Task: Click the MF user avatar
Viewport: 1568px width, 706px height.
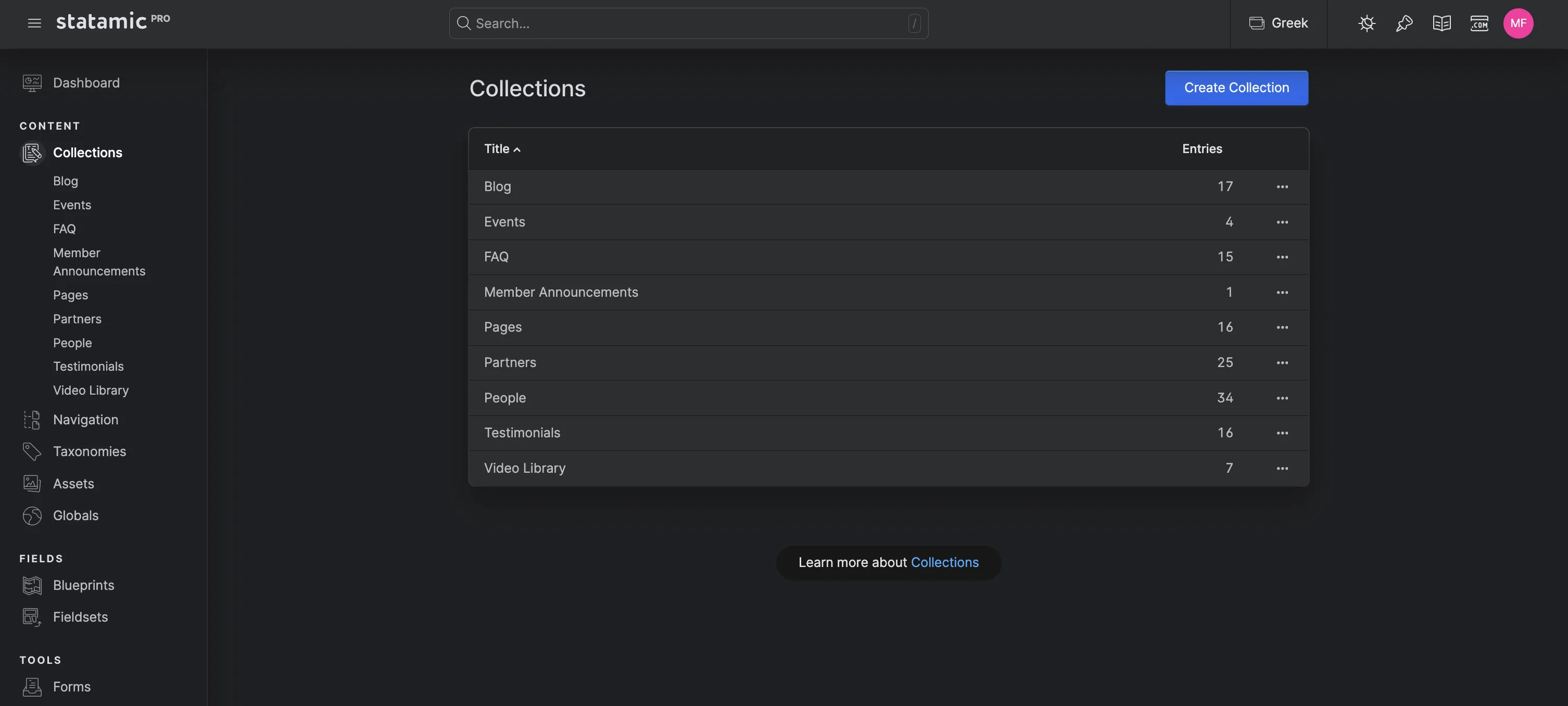Action: pyautogui.click(x=1518, y=23)
